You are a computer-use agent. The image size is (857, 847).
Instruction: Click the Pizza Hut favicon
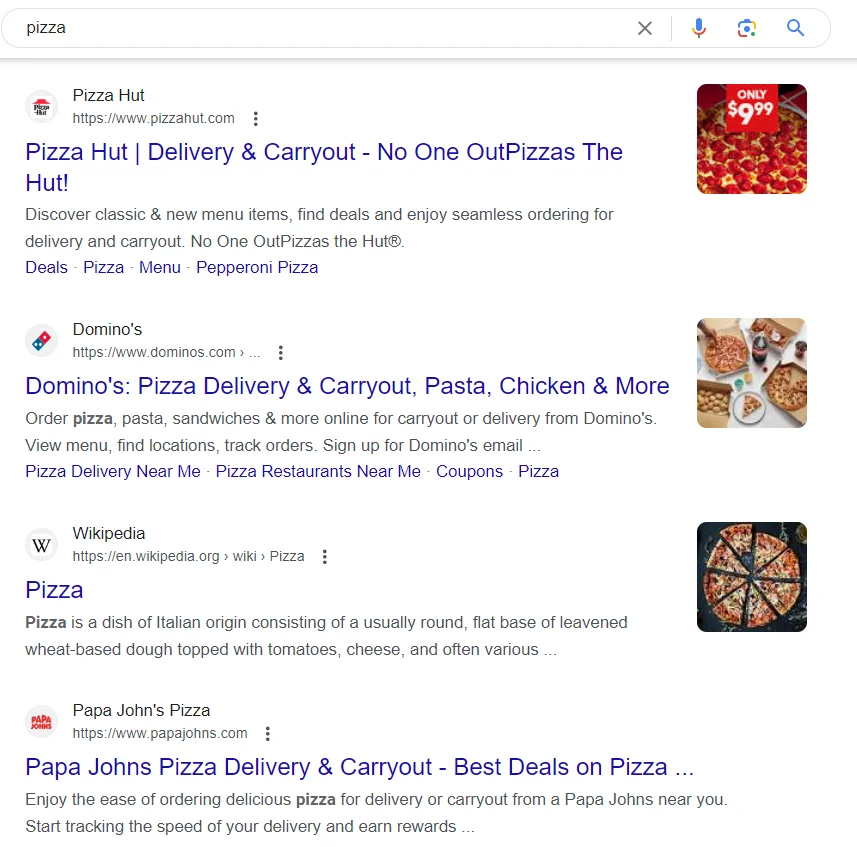[x=41, y=107]
